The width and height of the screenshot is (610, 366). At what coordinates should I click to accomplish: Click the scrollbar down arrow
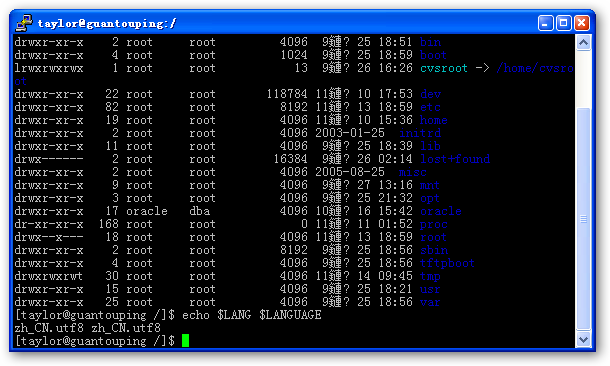(x=583, y=340)
